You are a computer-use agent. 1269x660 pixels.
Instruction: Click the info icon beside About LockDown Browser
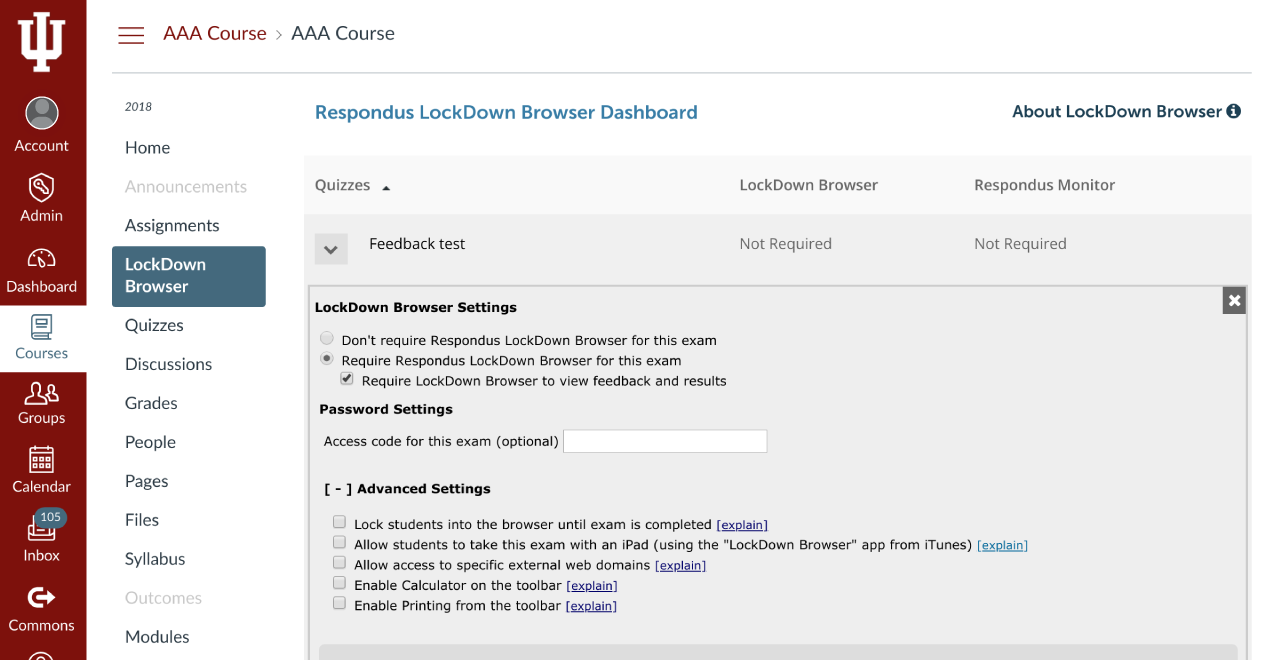click(1234, 111)
